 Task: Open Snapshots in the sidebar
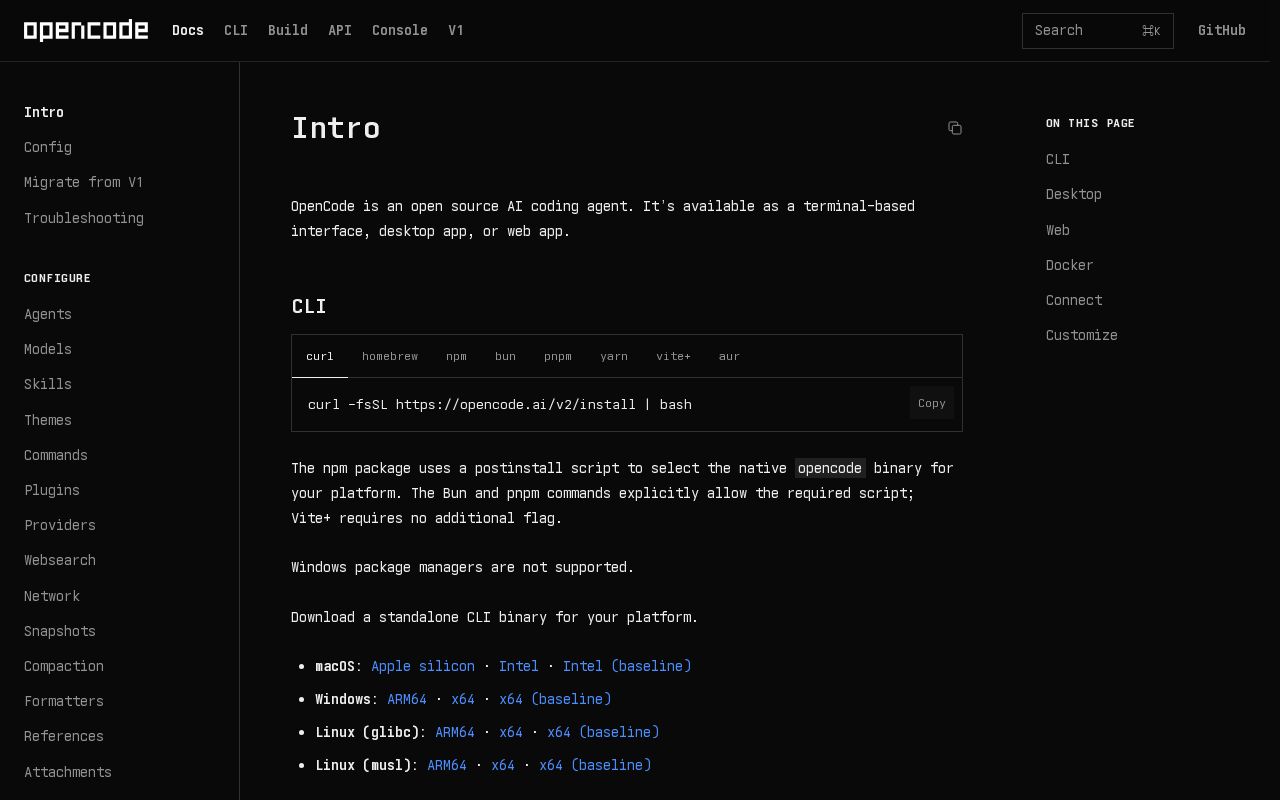point(60,631)
